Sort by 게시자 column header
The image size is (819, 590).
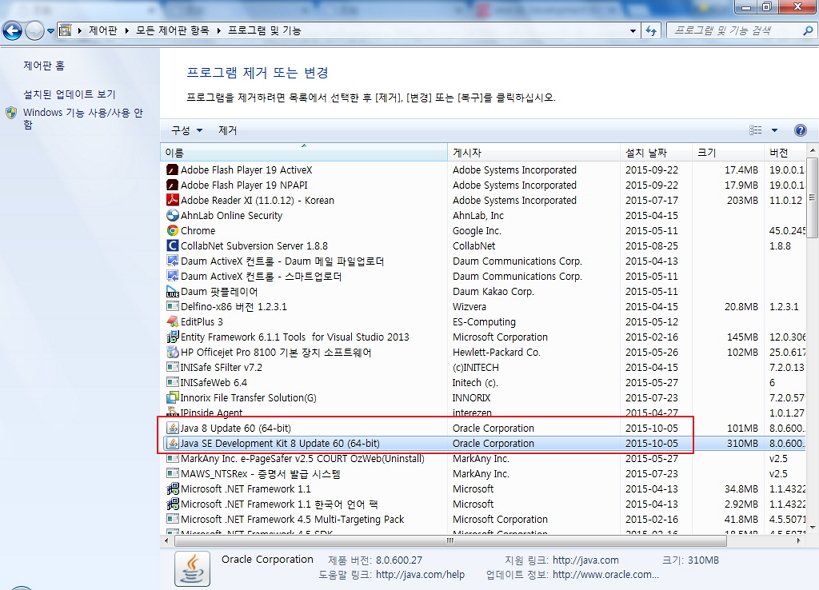[x=534, y=152]
